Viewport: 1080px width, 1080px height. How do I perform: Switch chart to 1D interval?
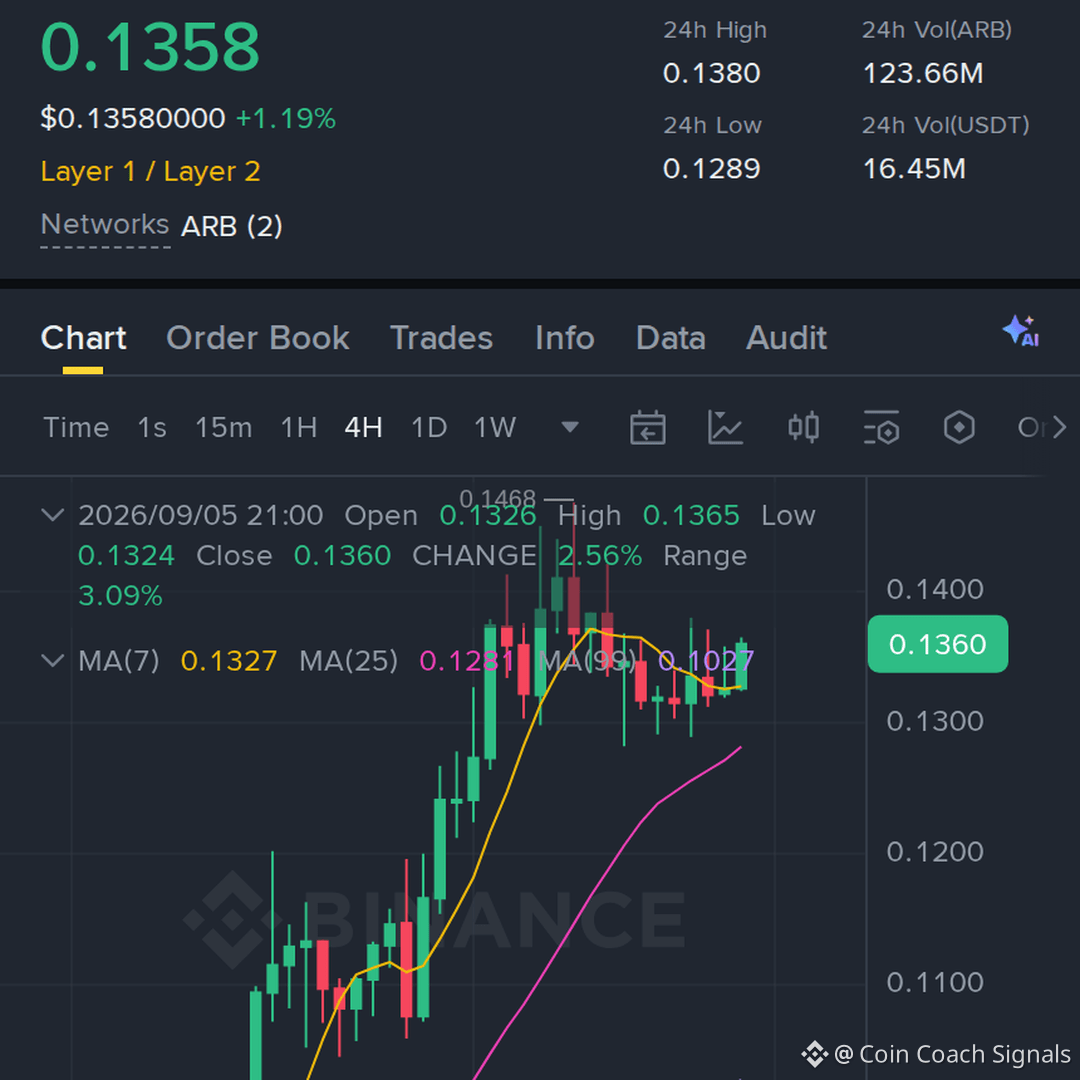pyautogui.click(x=428, y=428)
